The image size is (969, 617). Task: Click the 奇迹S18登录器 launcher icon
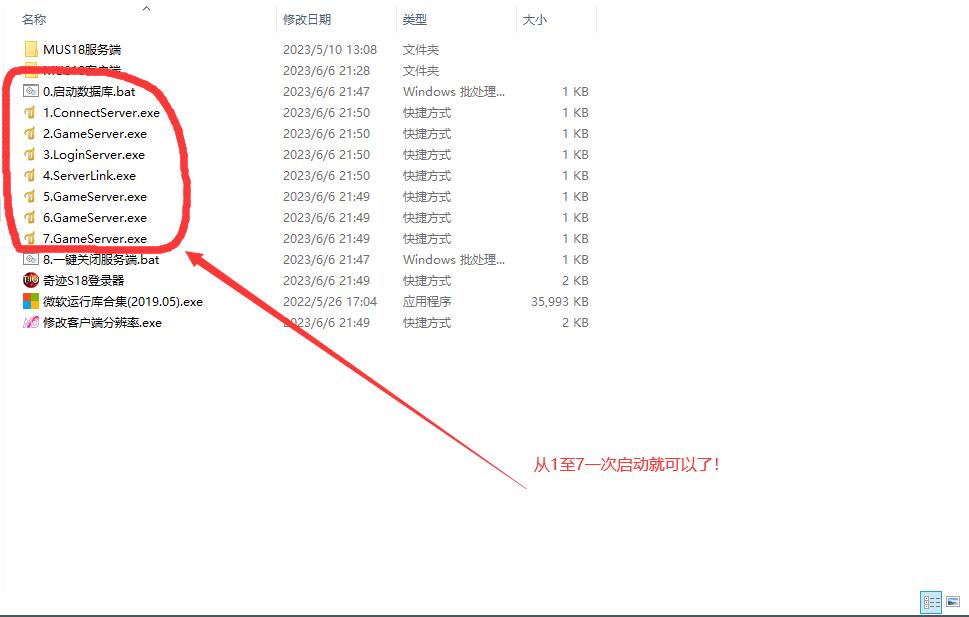coord(30,280)
